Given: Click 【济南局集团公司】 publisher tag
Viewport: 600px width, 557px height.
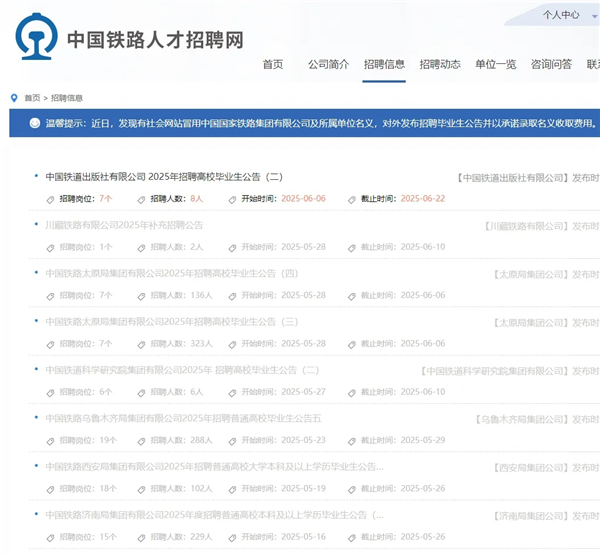Looking at the screenshot, I should (531, 516).
